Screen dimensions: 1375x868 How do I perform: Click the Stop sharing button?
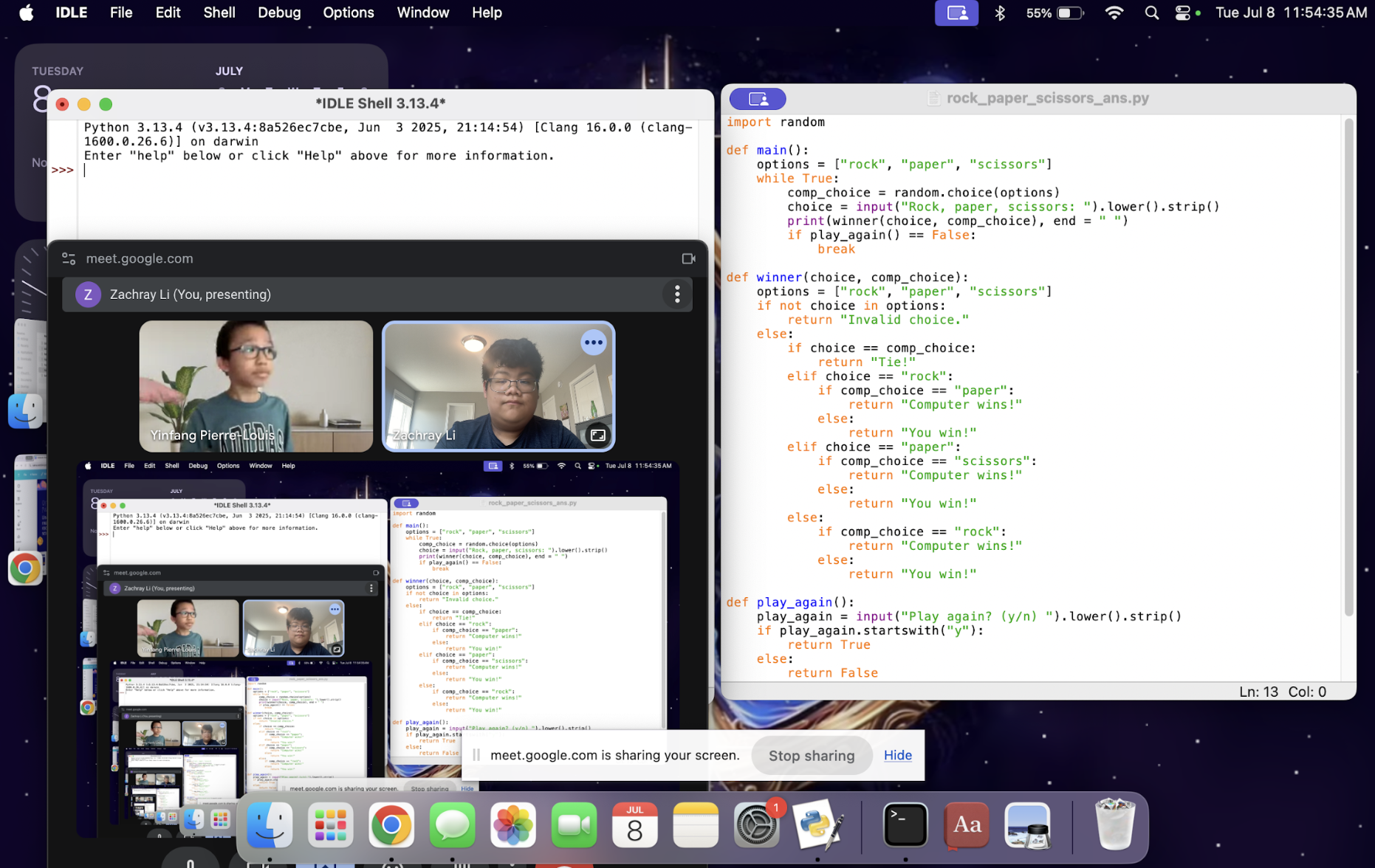tap(811, 755)
